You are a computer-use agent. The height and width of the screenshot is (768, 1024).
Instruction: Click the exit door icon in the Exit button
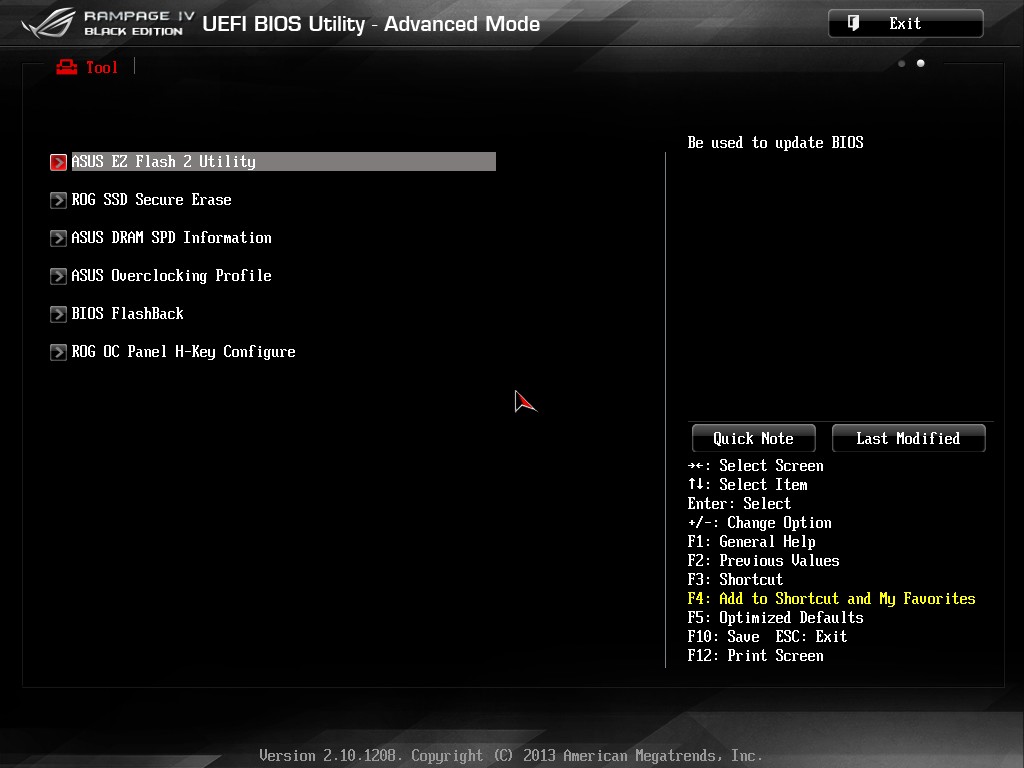pyautogui.click(x=853, y=24)
